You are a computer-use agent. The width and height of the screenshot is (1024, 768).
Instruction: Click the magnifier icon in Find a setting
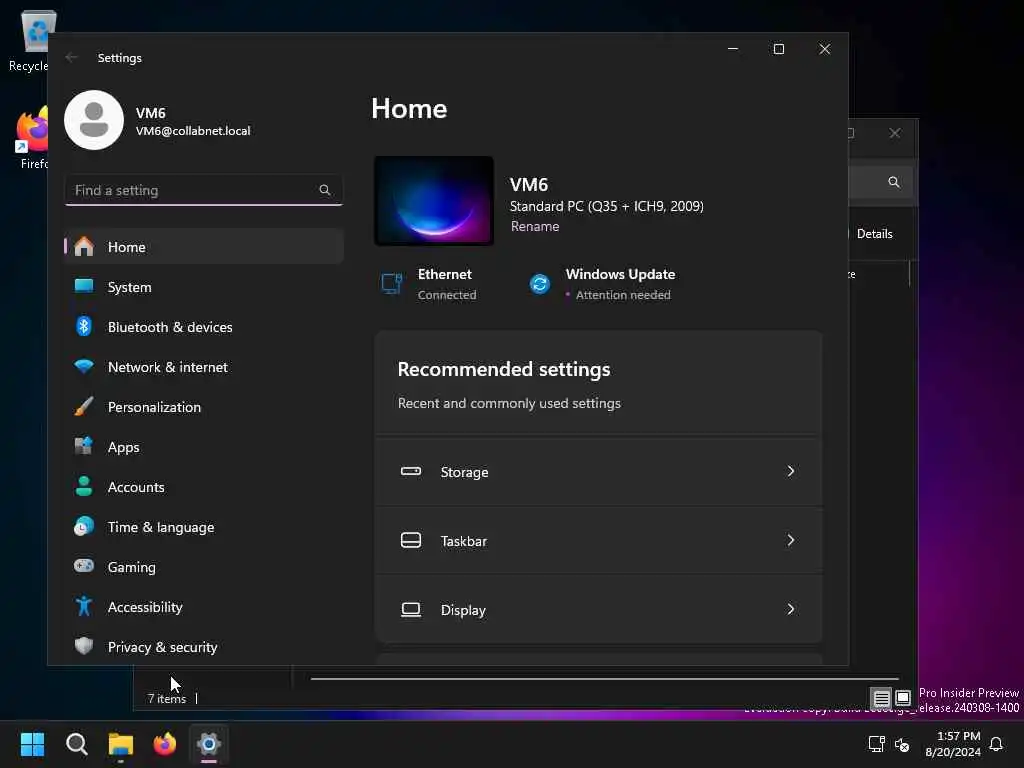click(325, 190)
